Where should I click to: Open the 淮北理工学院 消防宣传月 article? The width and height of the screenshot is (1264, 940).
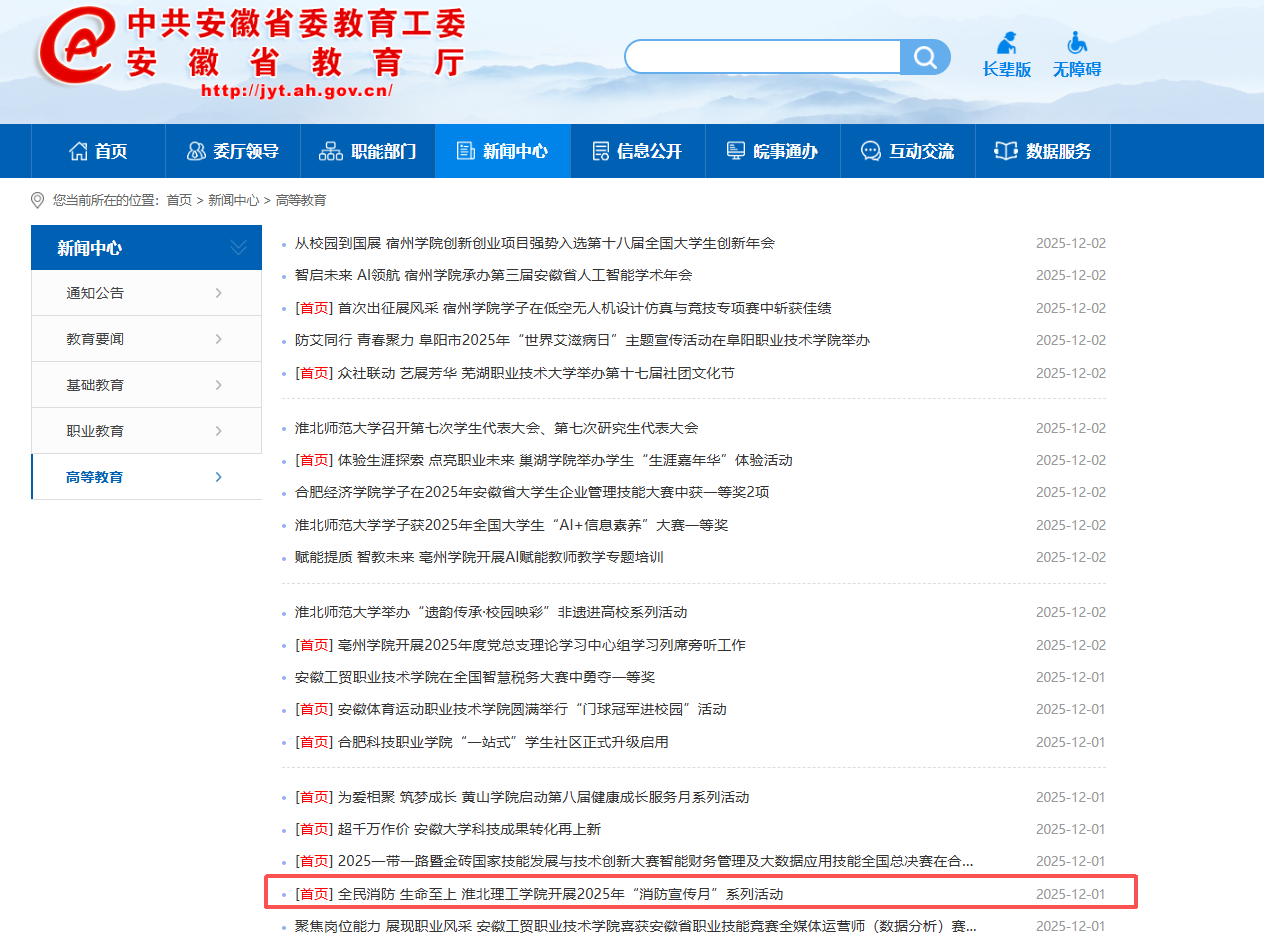560,894
